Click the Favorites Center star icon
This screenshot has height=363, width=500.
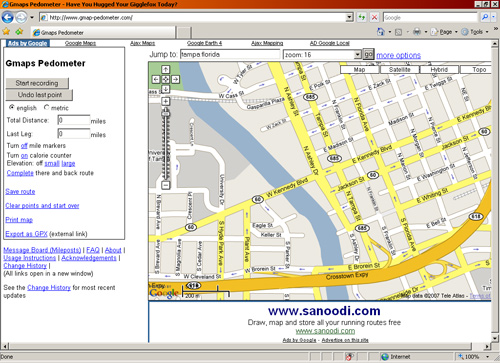click(6, 32)
